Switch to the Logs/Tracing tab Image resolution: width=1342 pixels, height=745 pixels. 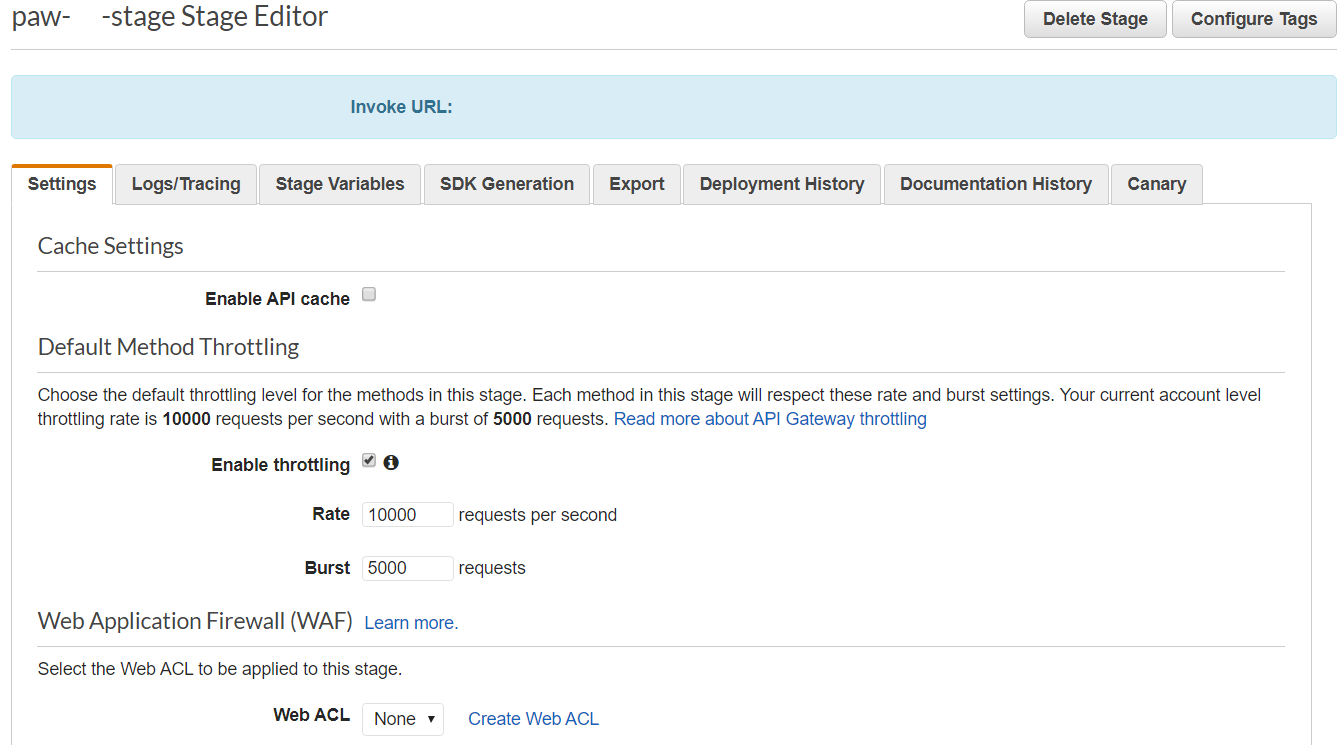[186, 184]
